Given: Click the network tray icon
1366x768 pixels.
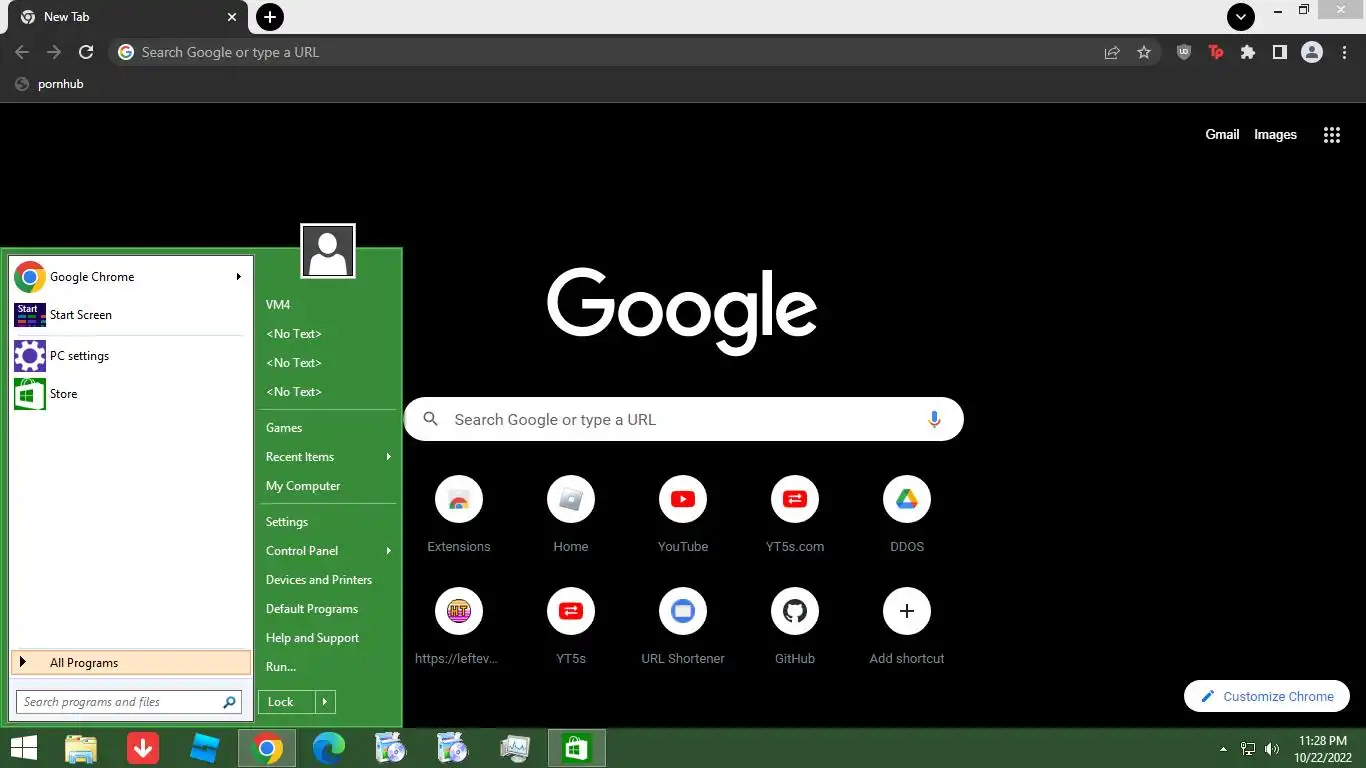Looking at the screenshot, I should (x=1248, y=748).
